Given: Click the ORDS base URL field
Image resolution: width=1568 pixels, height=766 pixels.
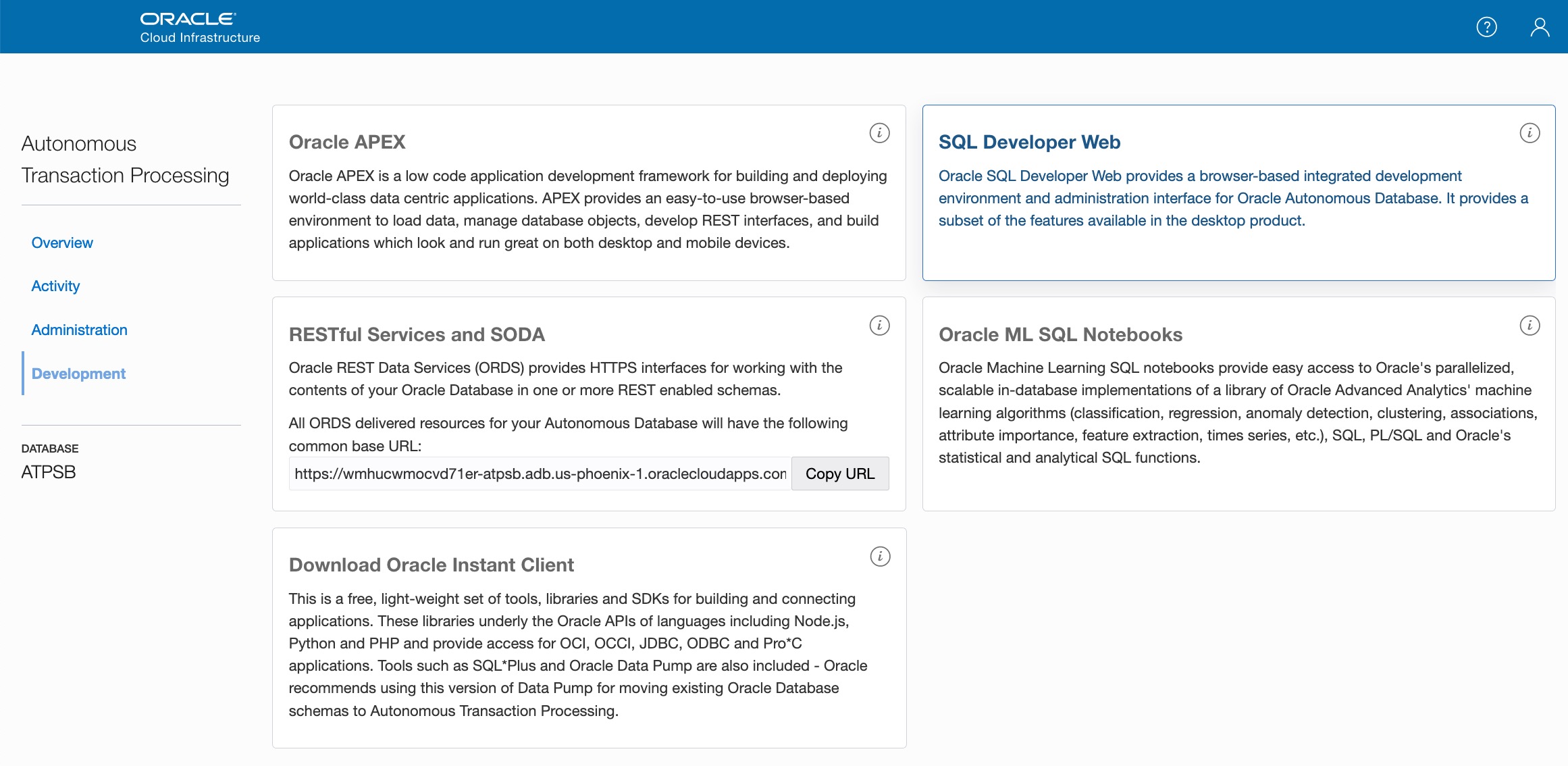Looking at the screenshot, I should (x=540, y=474).
